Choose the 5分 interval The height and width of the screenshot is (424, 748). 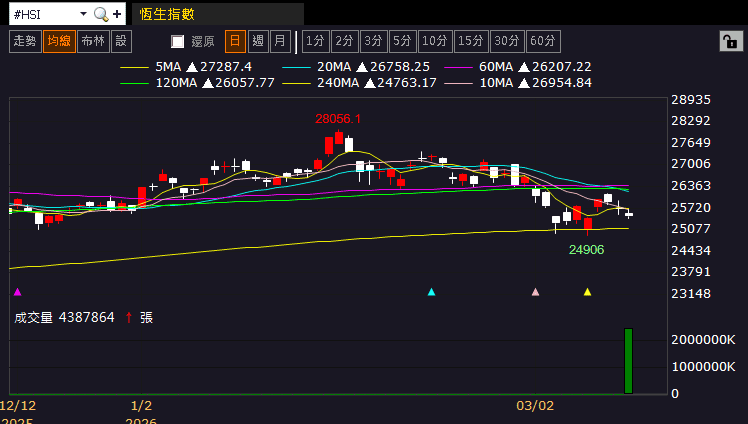(403, 41)
